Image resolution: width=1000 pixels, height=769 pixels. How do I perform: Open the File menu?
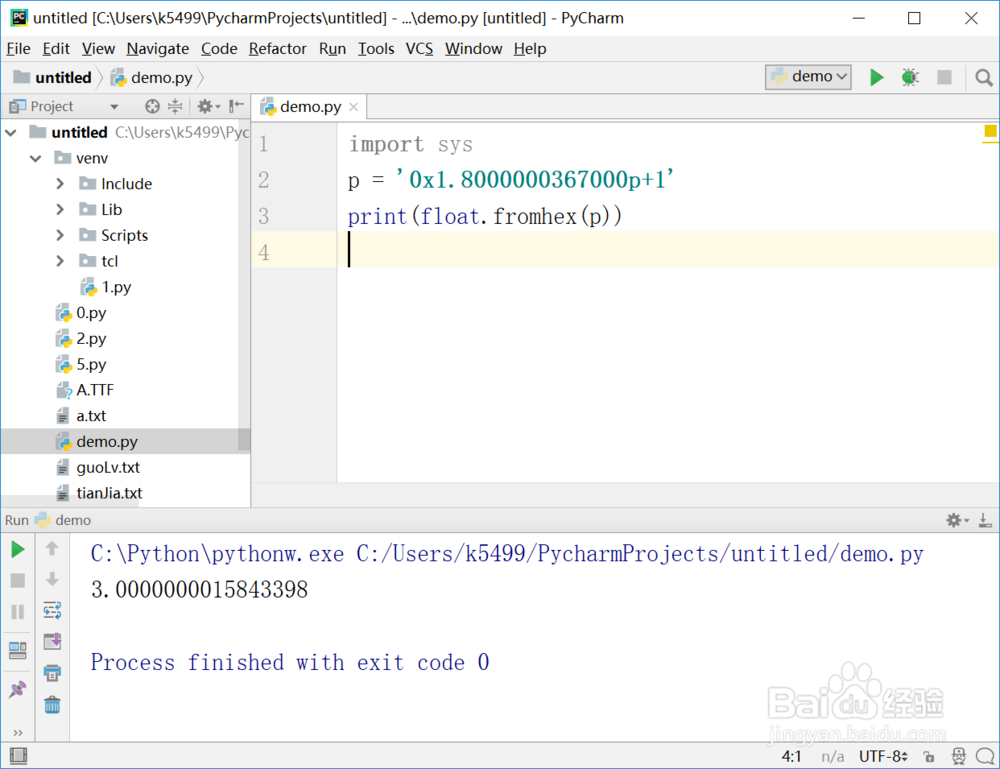[18, 48]
